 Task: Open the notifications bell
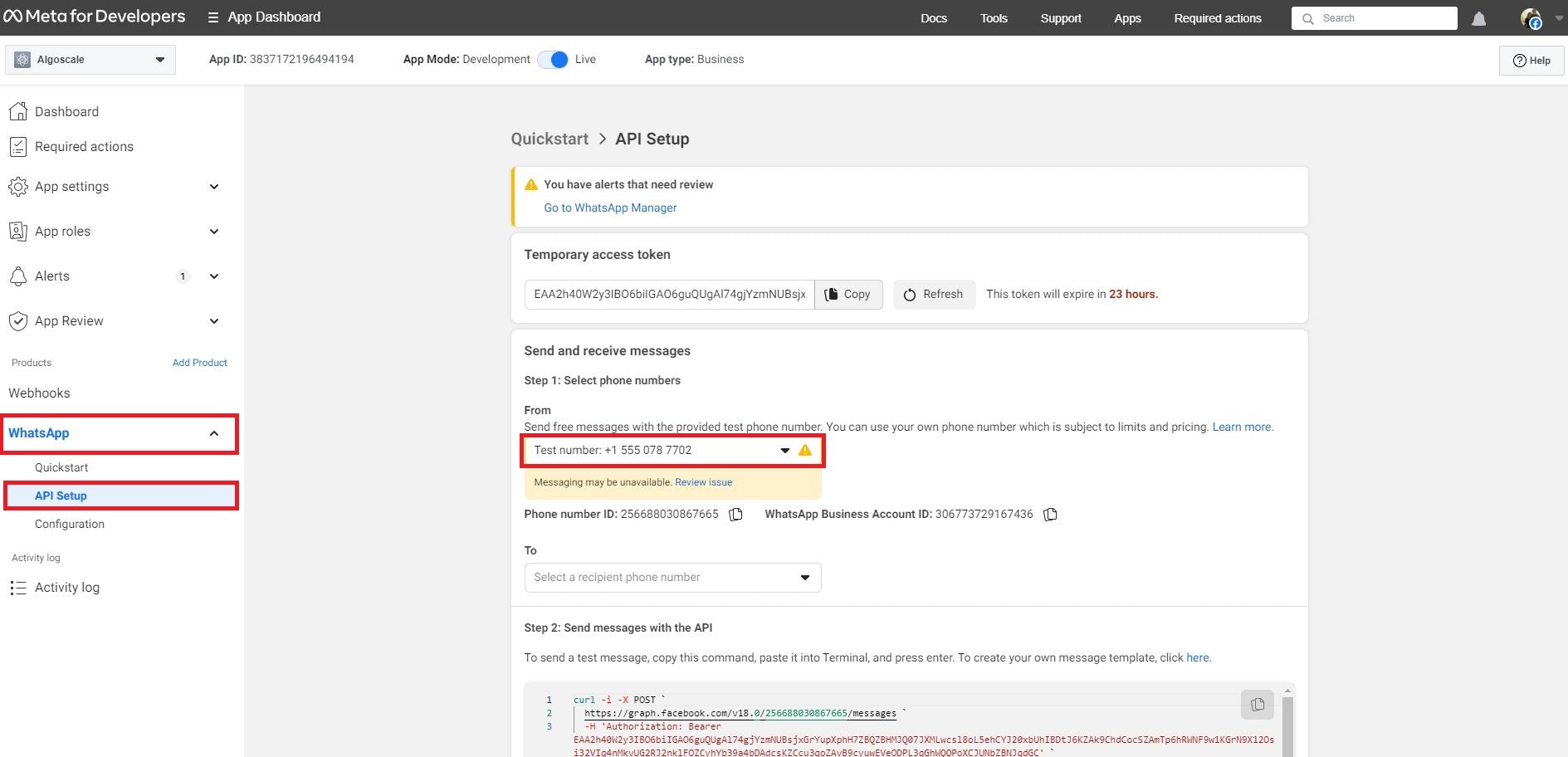pos(1478,18)
